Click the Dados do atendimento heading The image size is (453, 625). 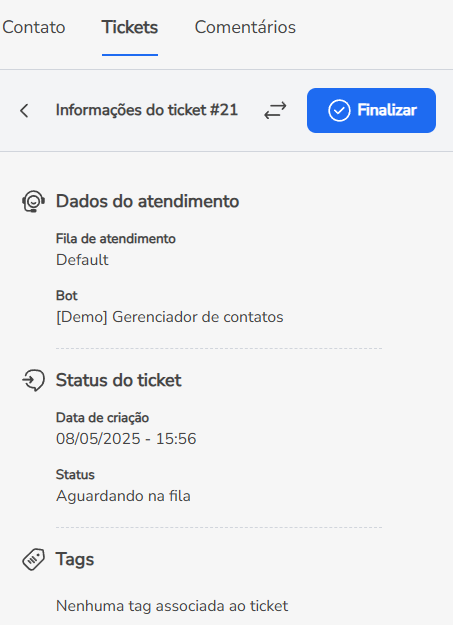[148, 201]
